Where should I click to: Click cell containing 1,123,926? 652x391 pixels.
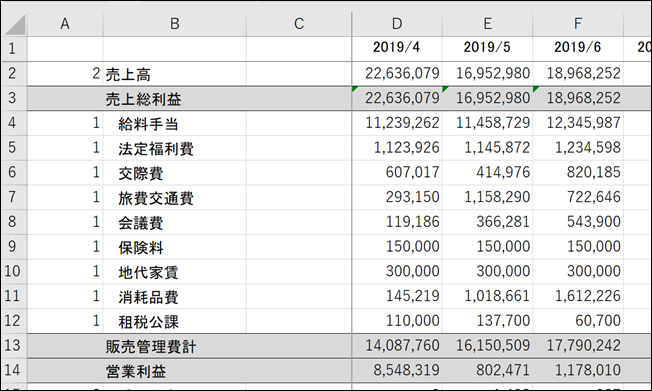pyautogui.click(x=397, y=148)
